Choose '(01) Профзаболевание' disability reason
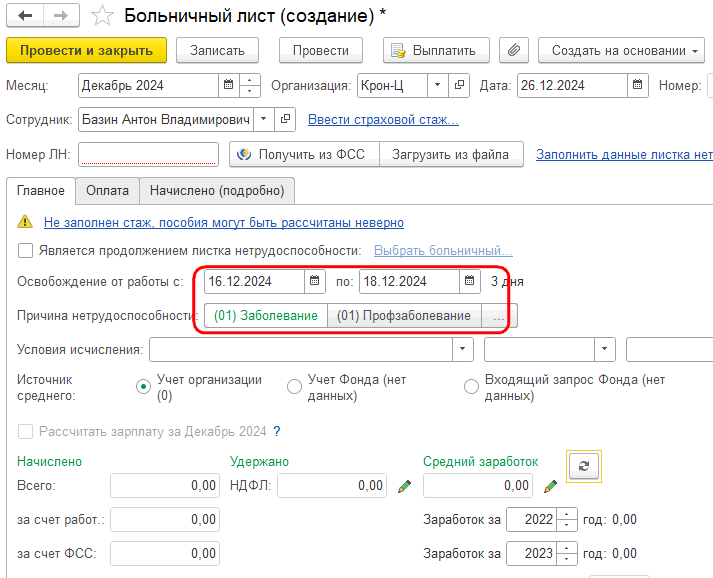The image size is (713, 578). [x=404, y=316]
